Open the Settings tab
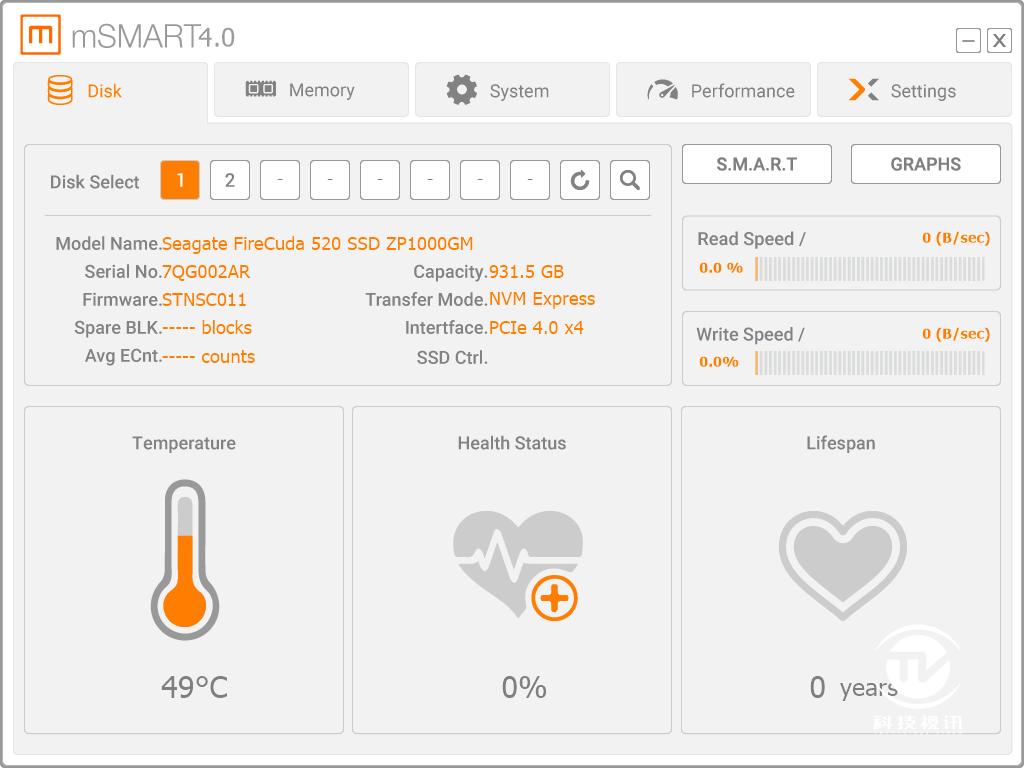Viewport: 1024px width, 768px height. pyautogui.click(x=914, y=90)
